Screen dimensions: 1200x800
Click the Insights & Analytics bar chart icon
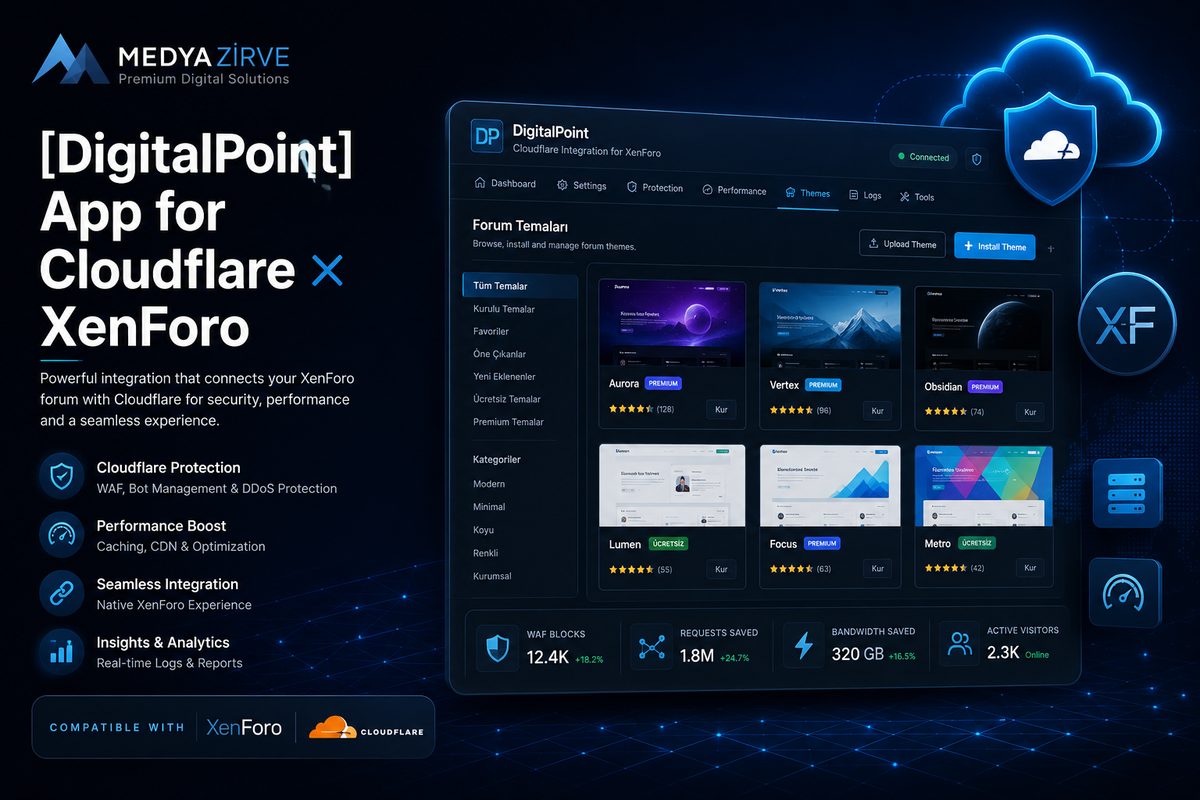click(x=61, y=652)
